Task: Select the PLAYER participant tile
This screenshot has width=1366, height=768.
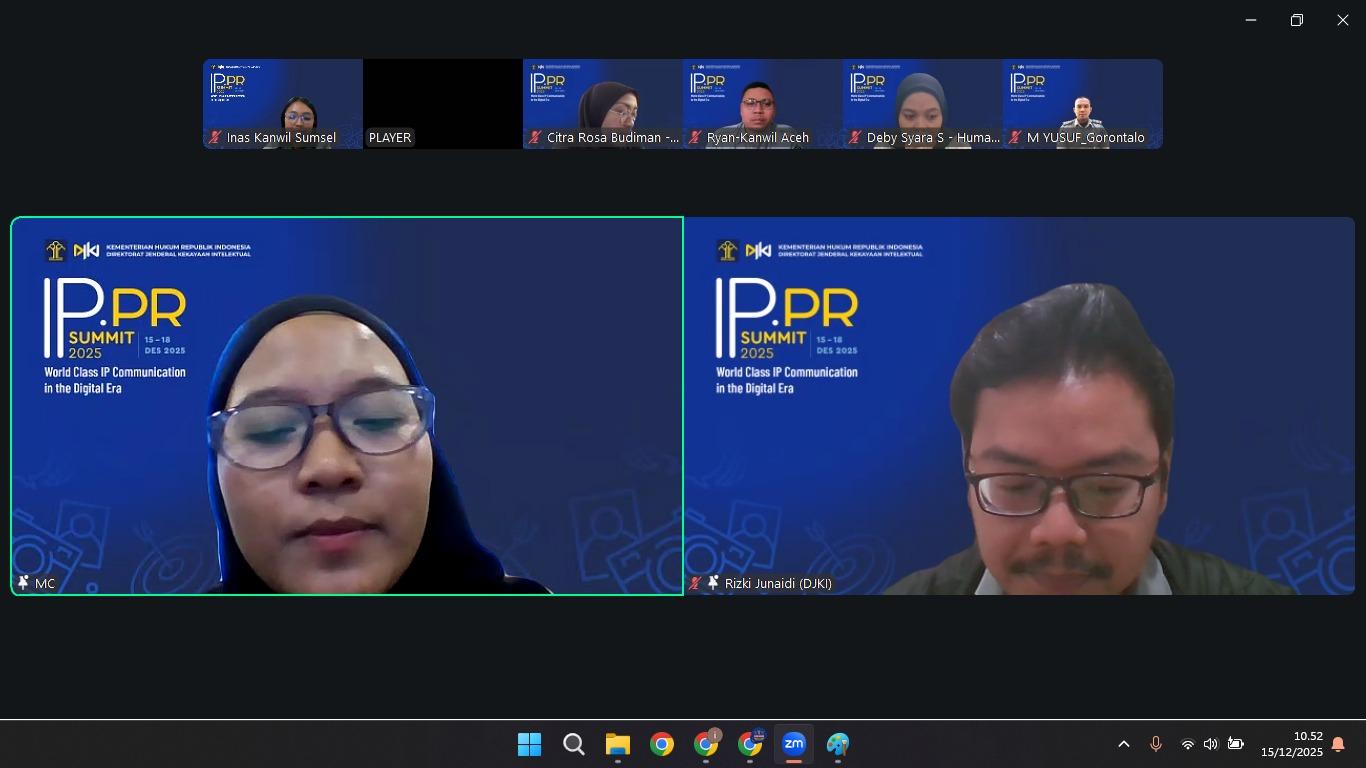Action: click(443, 104)
